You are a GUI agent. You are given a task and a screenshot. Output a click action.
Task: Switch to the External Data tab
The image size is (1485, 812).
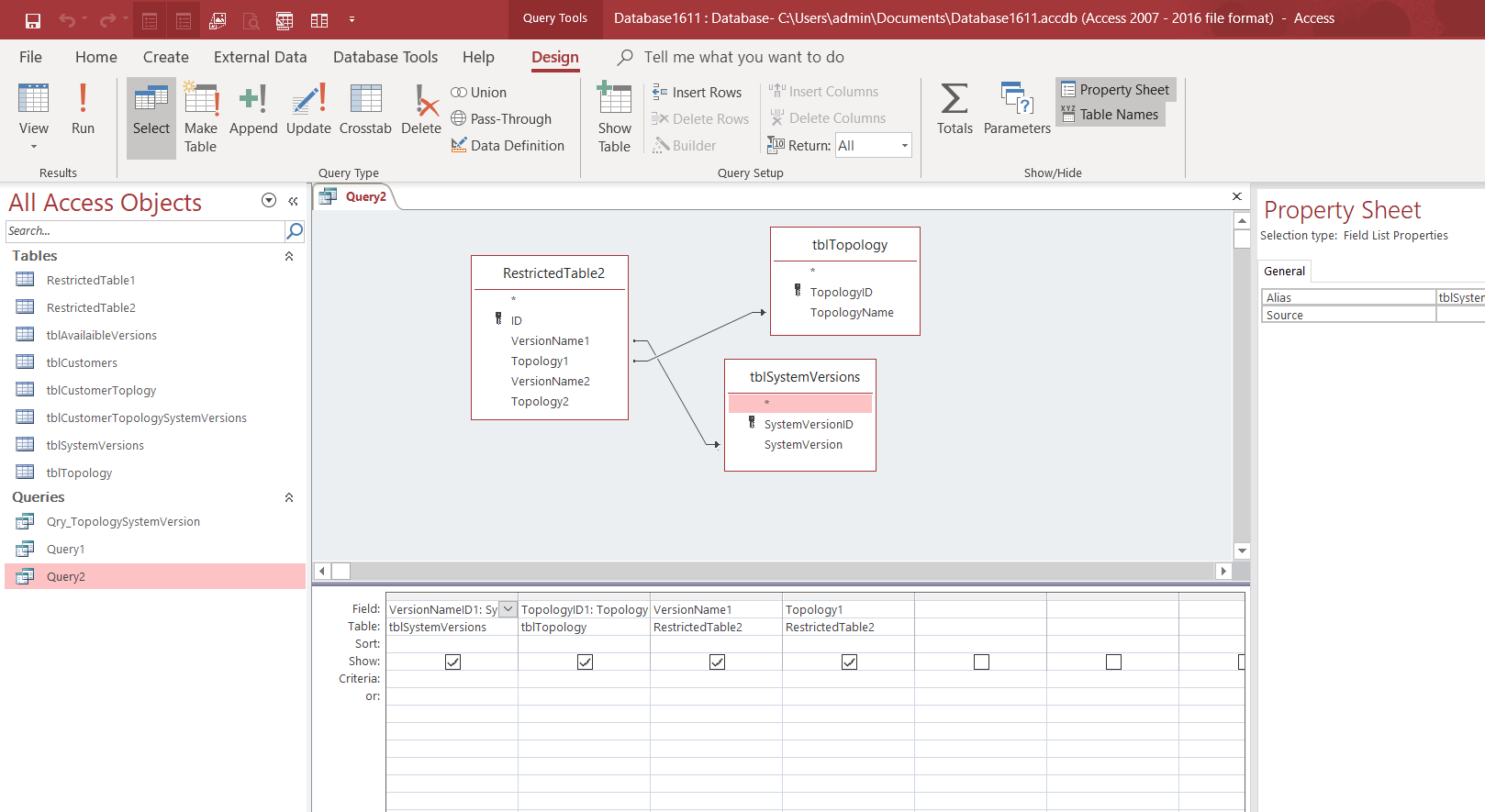[260, 57]
